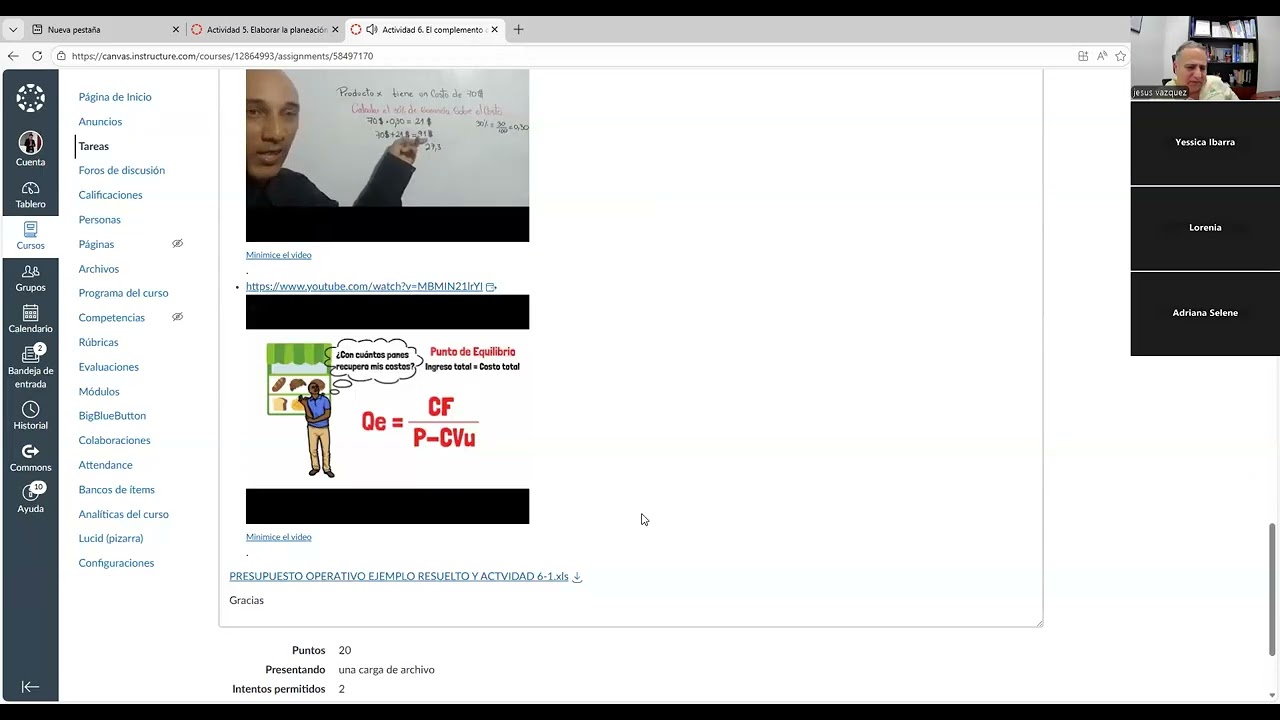Toggle visibility eye next to Páginas

[x=177, y=244]
